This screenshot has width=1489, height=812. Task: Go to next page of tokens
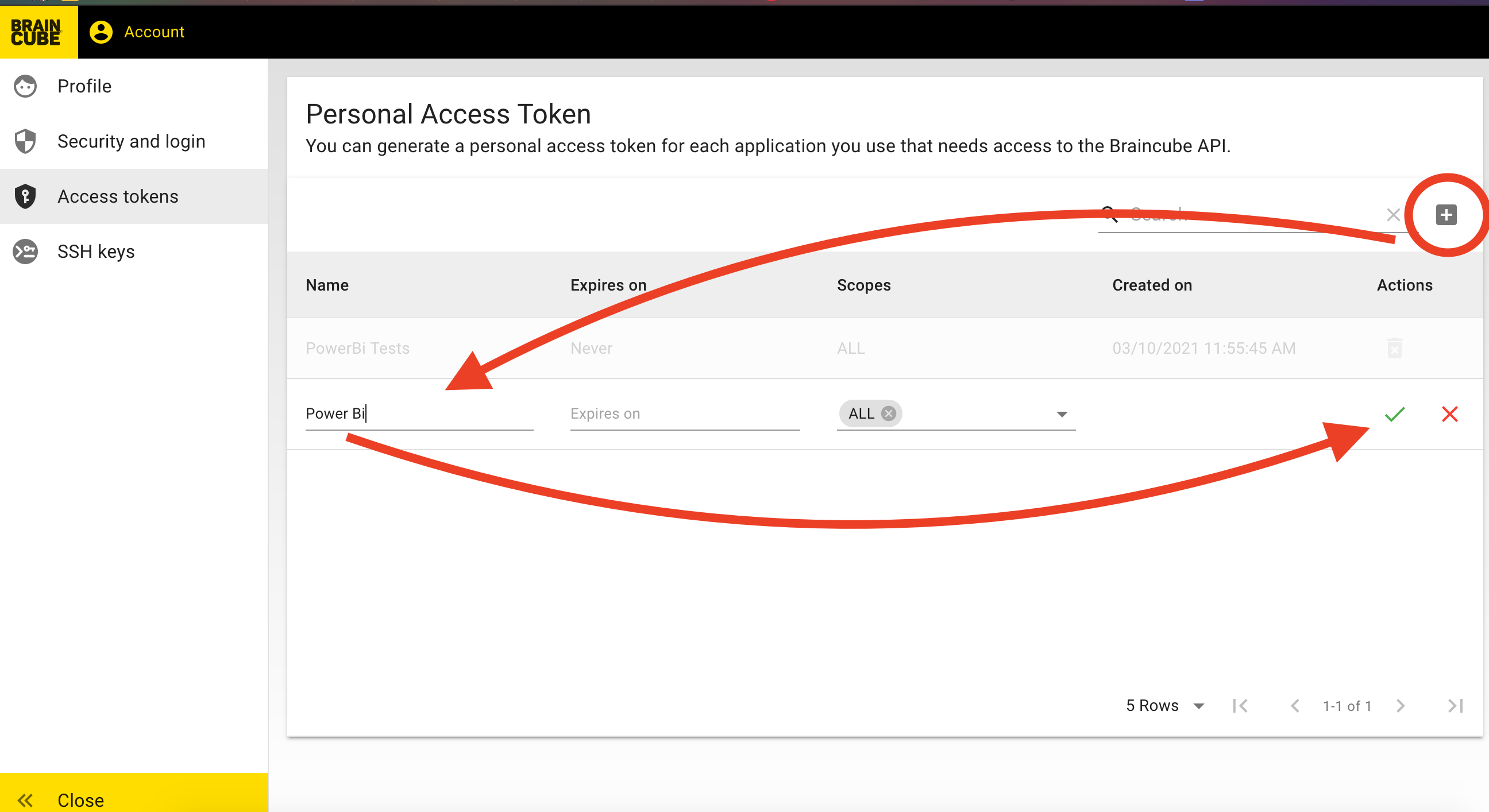[x=1400, y=705]
